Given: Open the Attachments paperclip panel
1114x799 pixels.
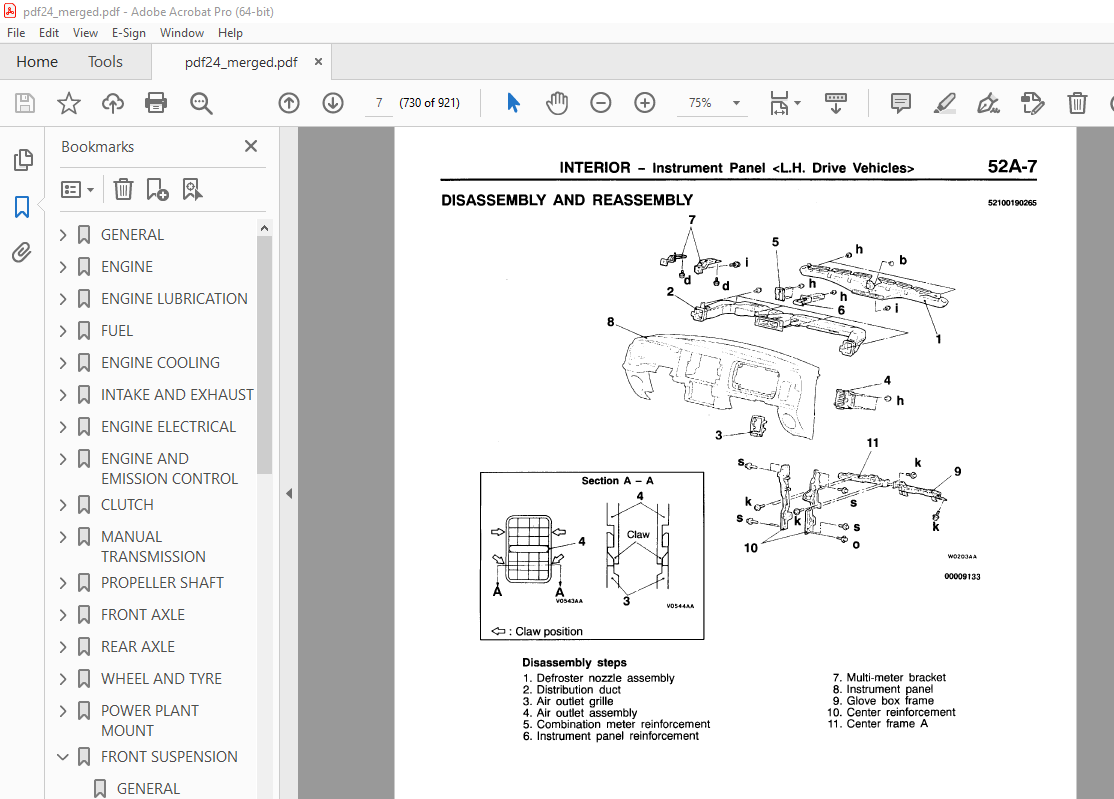Looking at the screenshot, I should coord(22,253).
